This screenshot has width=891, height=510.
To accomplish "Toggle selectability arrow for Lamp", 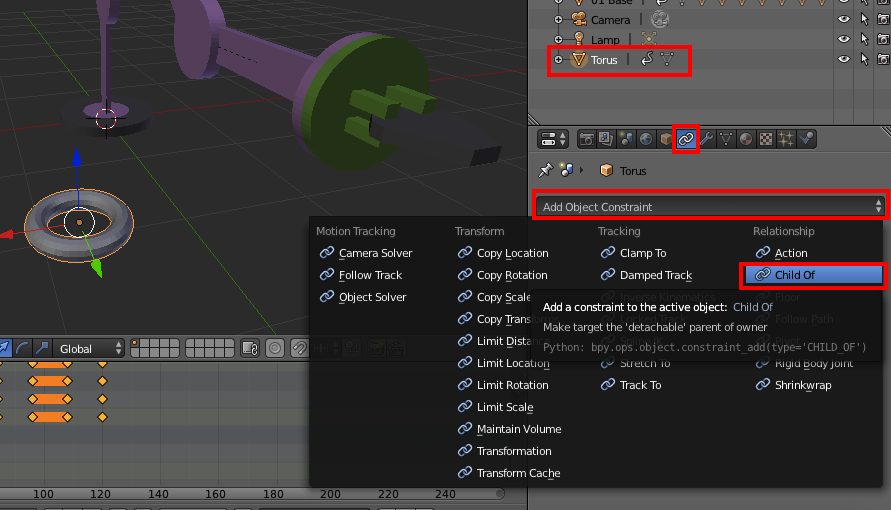I will (864, 39).
